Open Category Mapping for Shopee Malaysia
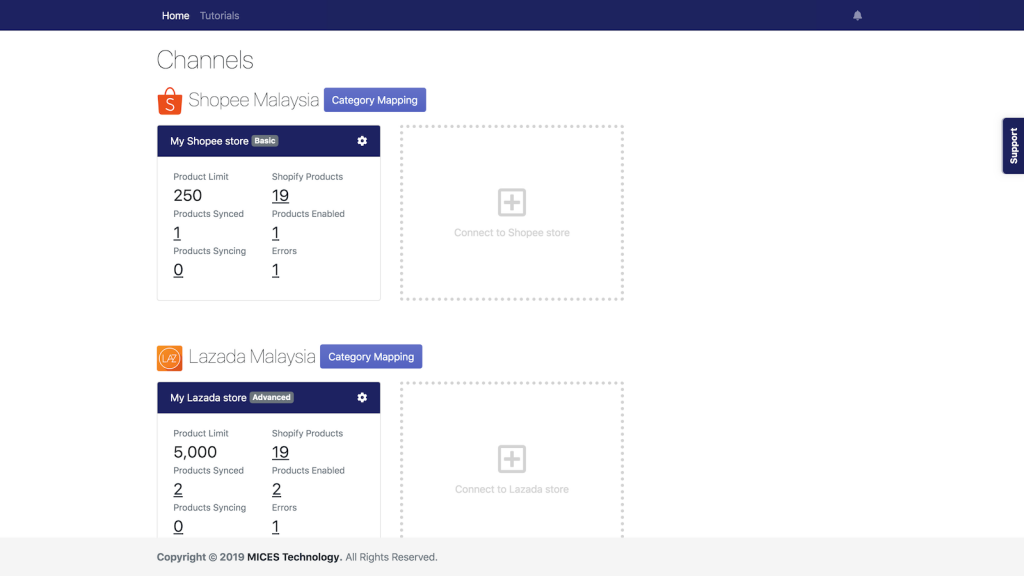Screen dimensions: 1024x576 pyautogui.click(x=374, y=100)
